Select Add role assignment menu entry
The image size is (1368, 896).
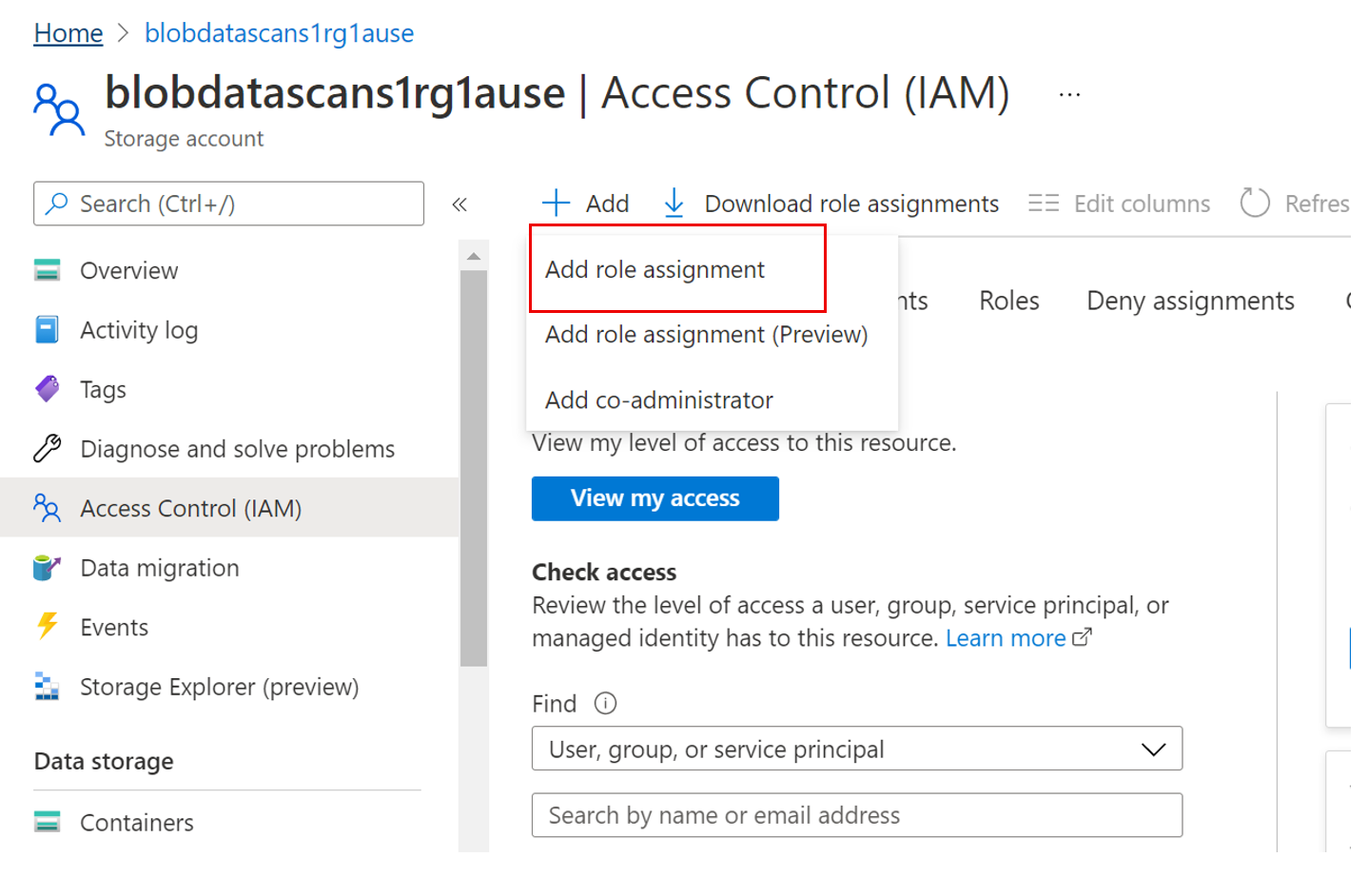coord(677,269)
